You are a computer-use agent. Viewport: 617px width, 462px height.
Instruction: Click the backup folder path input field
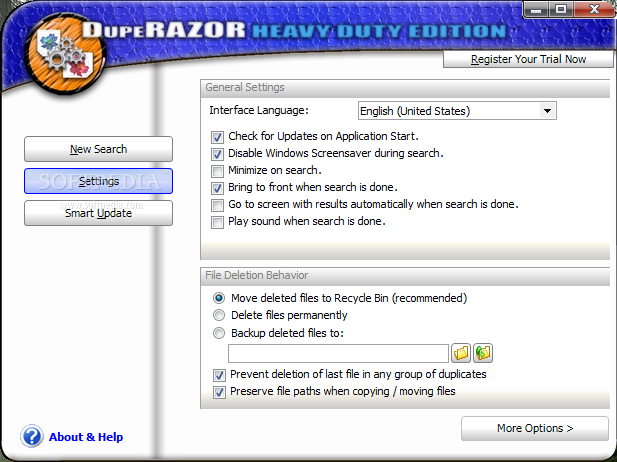338,353
